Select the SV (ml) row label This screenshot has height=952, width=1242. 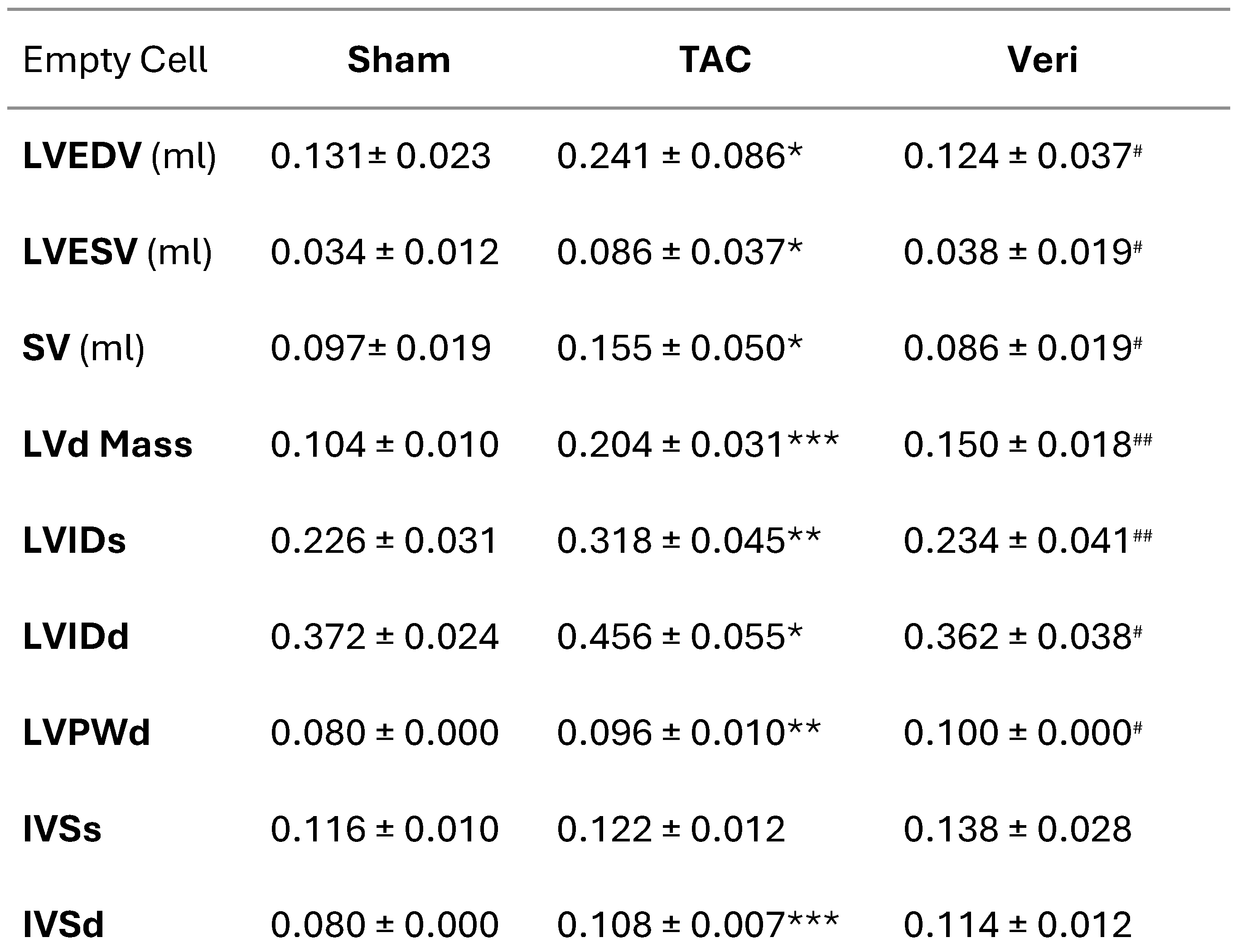[83, 348]
